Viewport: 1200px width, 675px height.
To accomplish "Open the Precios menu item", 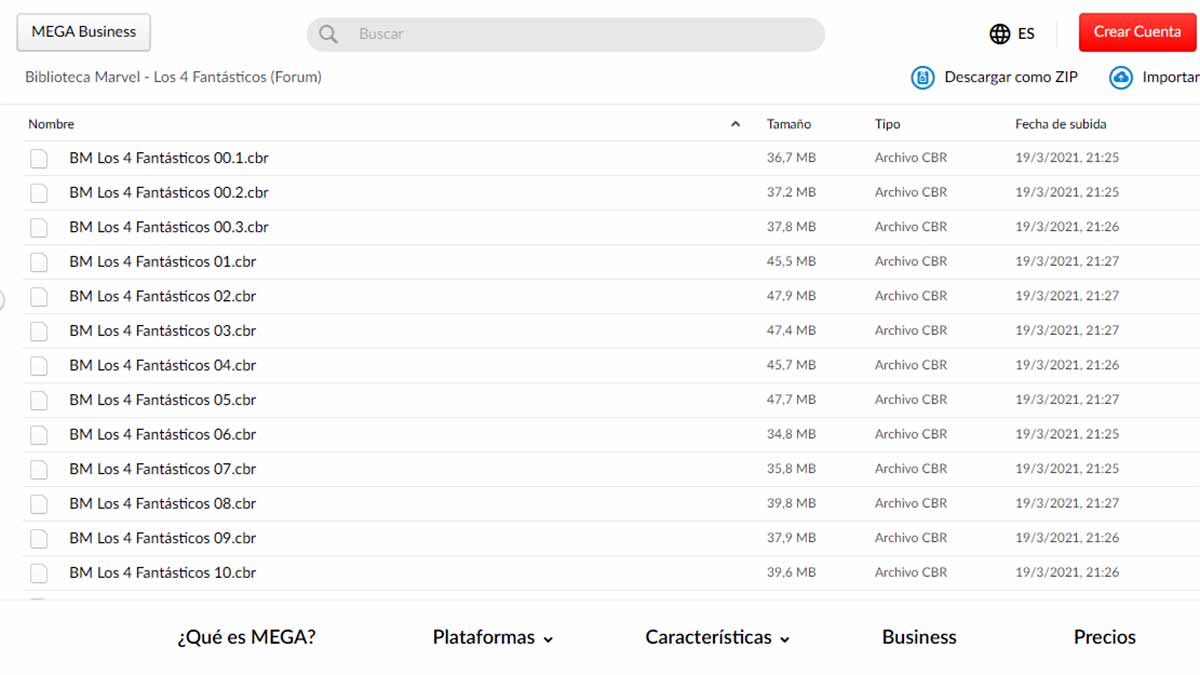I will tap(1104, 637).
